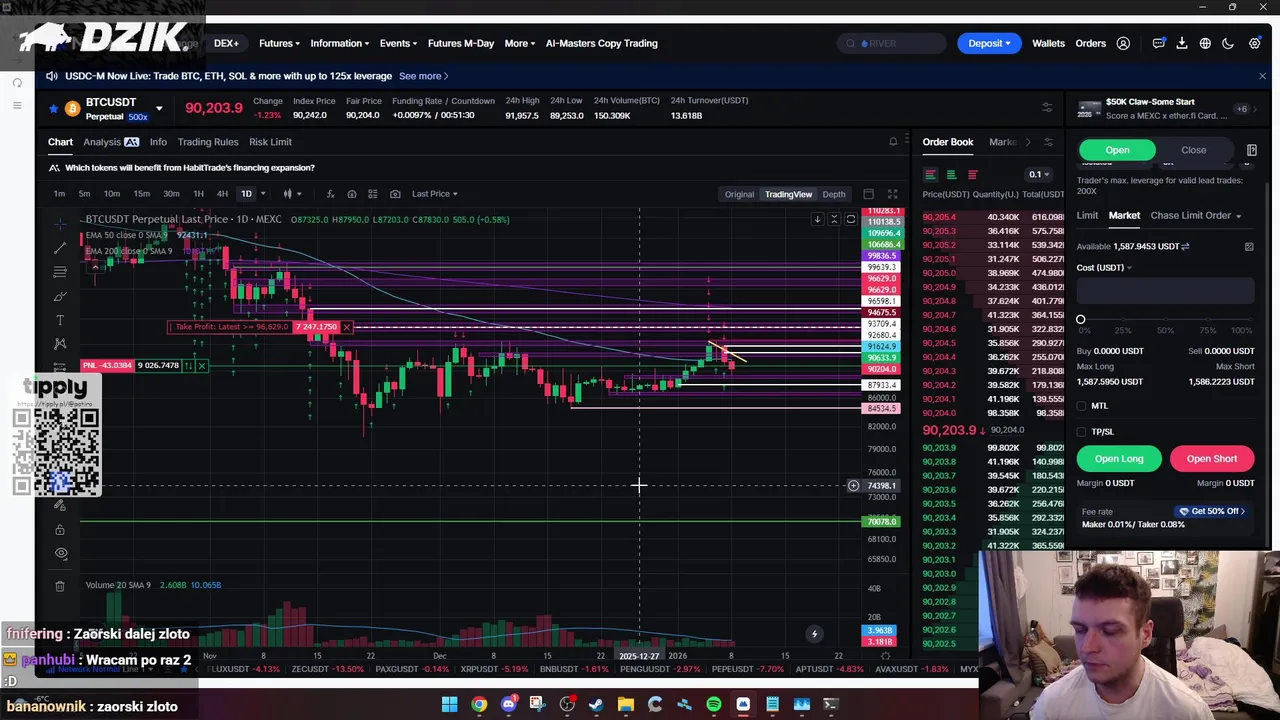Open the Risk Limit tab
This screenshot has height=720, width=1280.
click(x=270, y=142)
